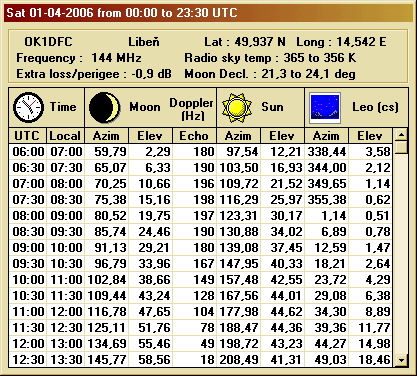
Task: Click Moon azimuth value 145,77
Action: tap(107, 360)
